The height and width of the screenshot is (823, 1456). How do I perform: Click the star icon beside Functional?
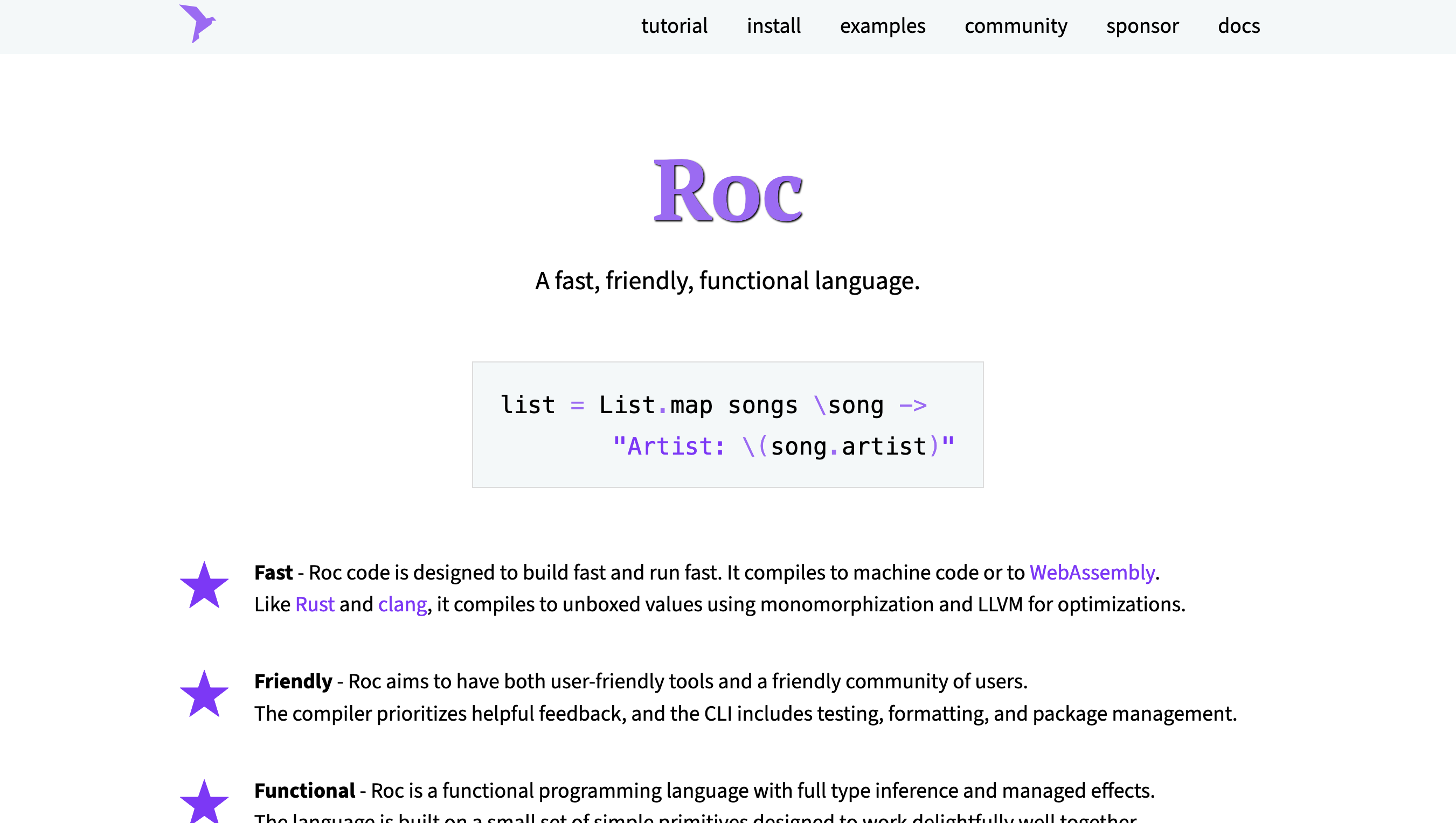[x=204, y=801]
